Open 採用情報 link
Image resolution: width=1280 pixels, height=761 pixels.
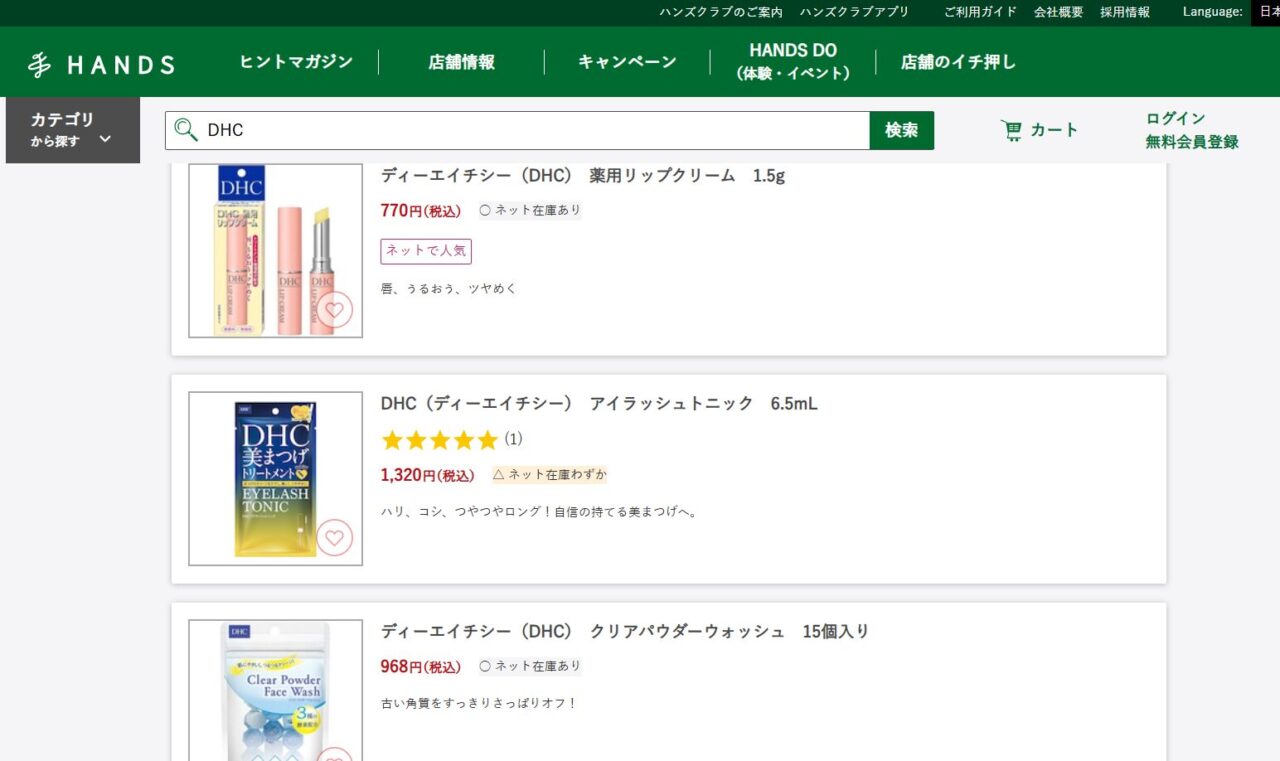tap(1125, 12)
